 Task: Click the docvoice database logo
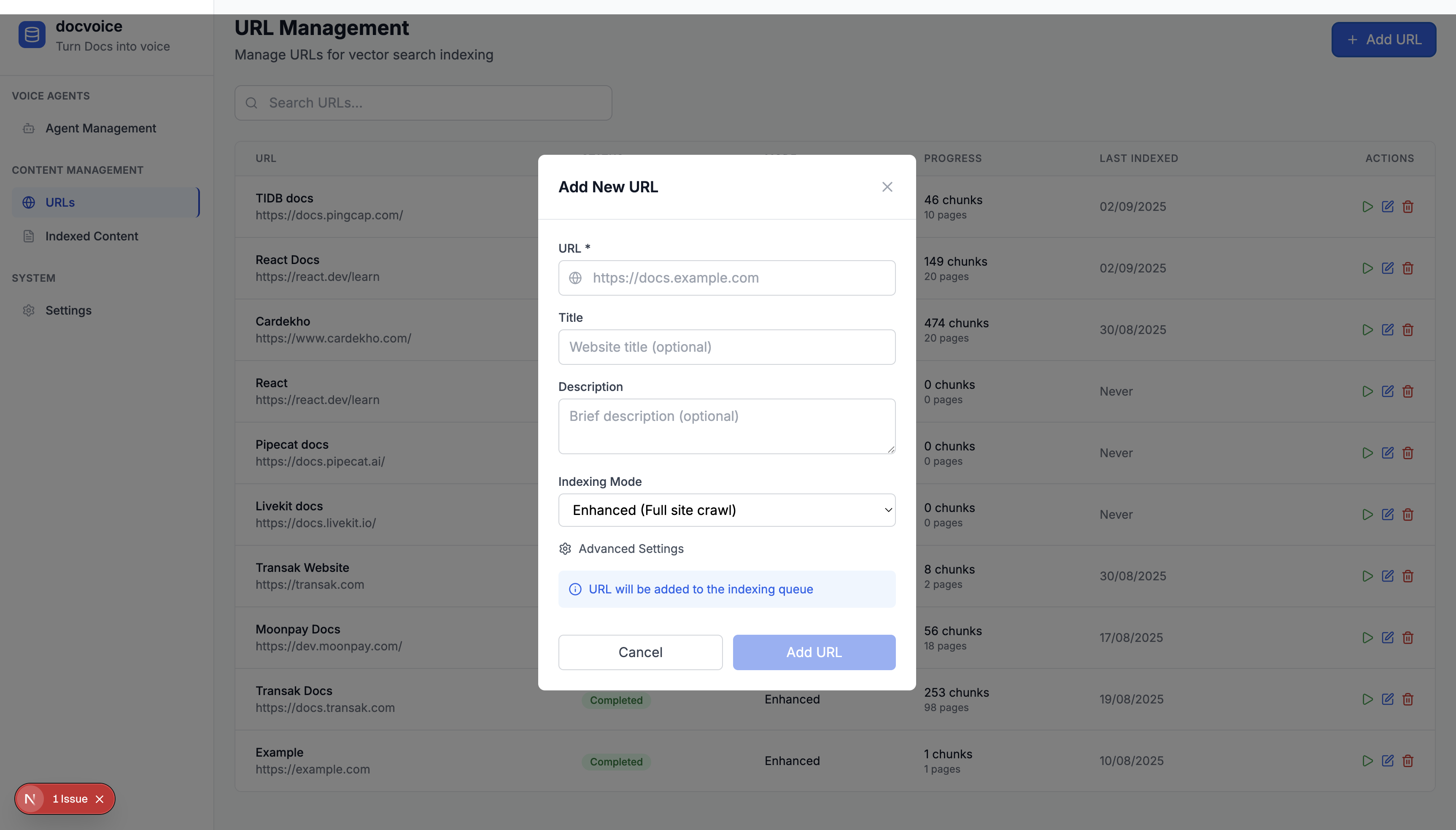tap(32, 35)
